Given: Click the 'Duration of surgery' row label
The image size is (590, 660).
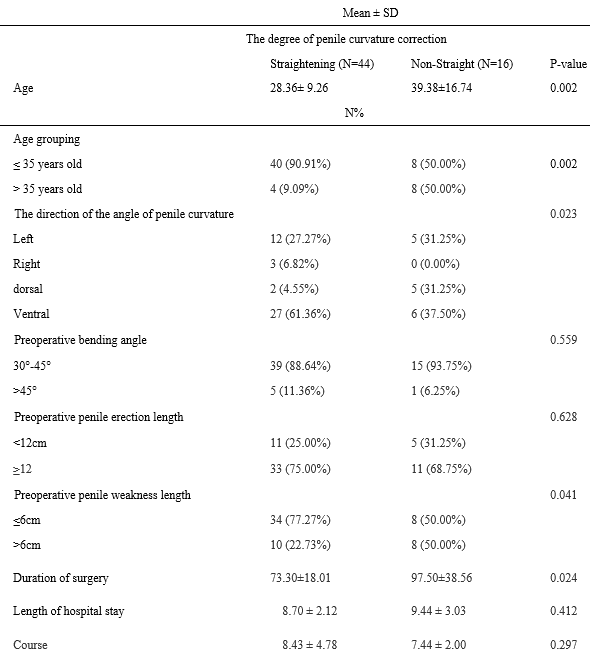Looking at the screenshot, I should click(x=61, y=578).
